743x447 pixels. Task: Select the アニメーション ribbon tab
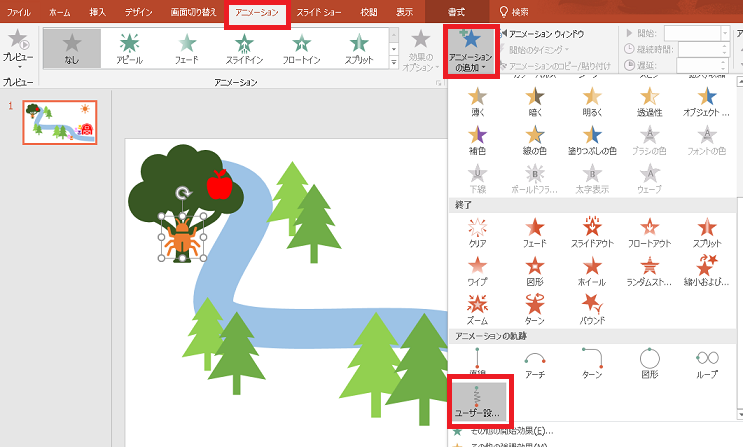coord(257,12)
